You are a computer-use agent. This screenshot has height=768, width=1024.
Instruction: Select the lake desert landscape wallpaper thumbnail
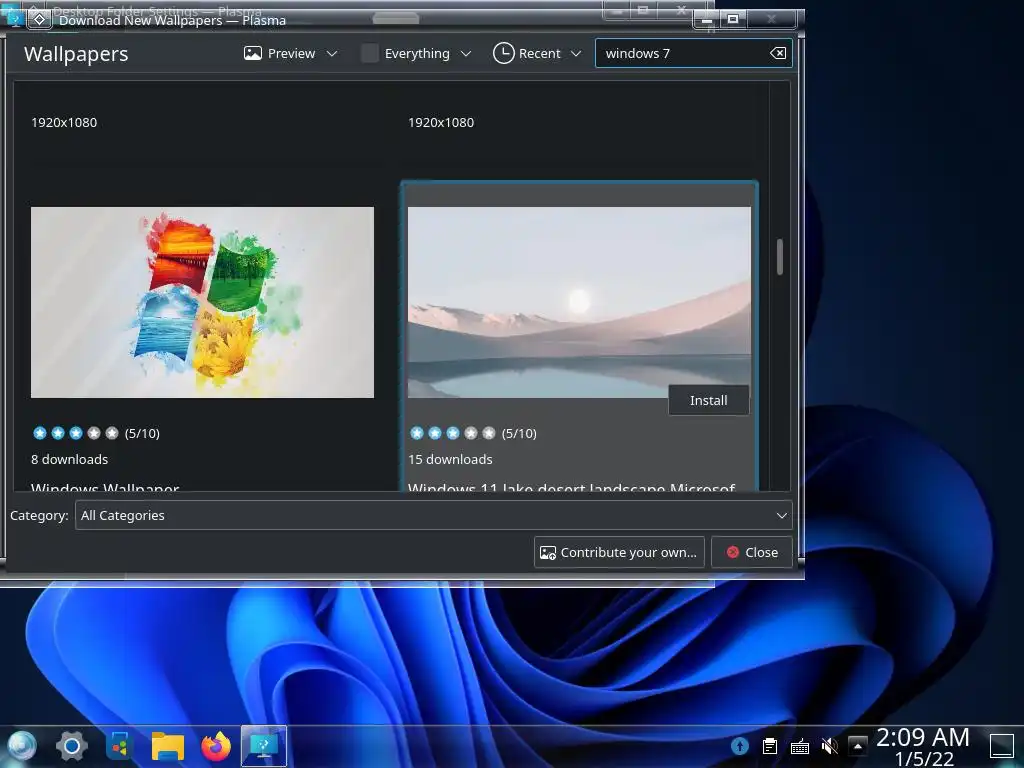579,302
